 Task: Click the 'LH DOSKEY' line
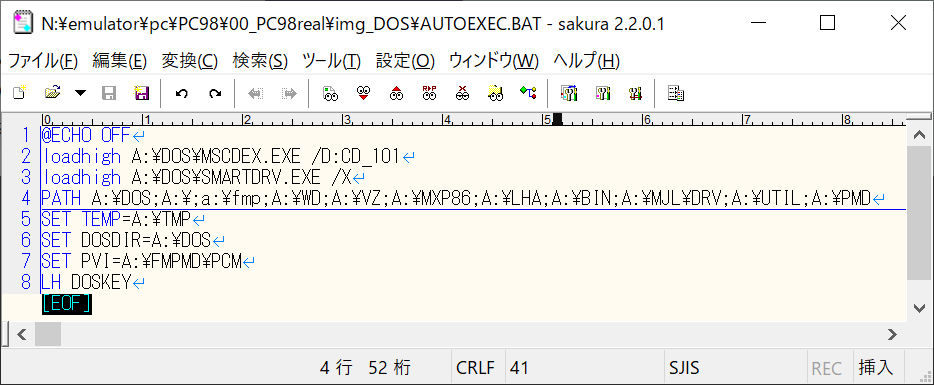(x=86, y=282)
